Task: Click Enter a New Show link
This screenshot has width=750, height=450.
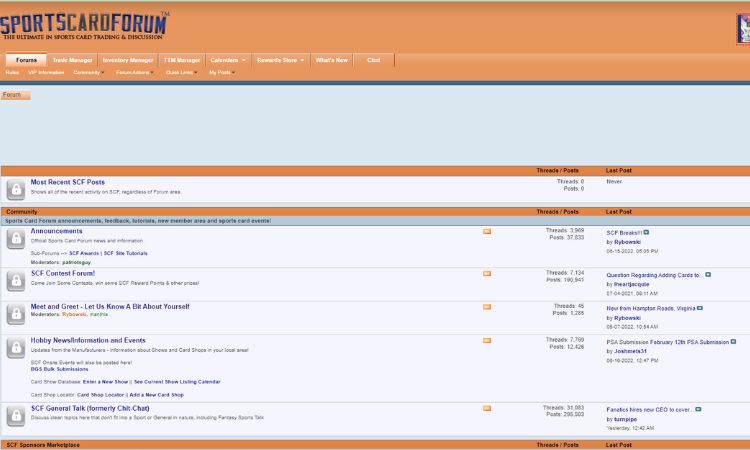Action: pyautogui.click(x=105, y=382)
